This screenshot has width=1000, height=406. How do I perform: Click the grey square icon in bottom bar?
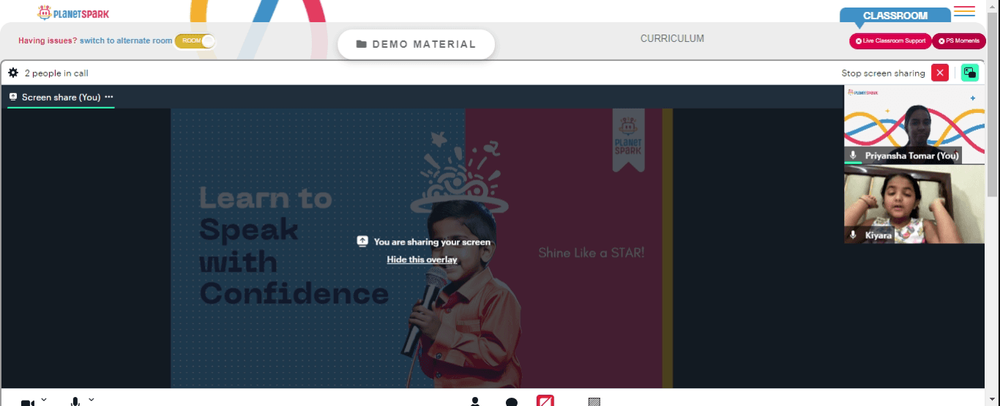[x=594, y=402]
